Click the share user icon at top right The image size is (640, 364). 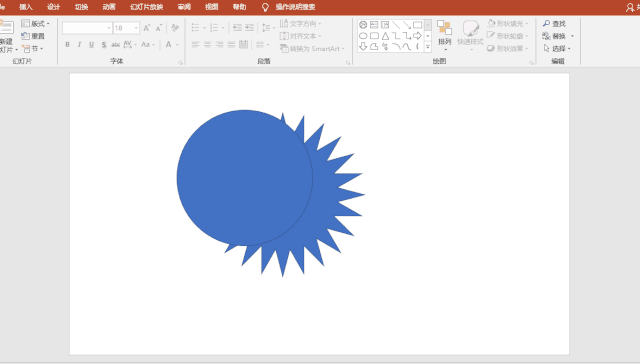point(630,7)
